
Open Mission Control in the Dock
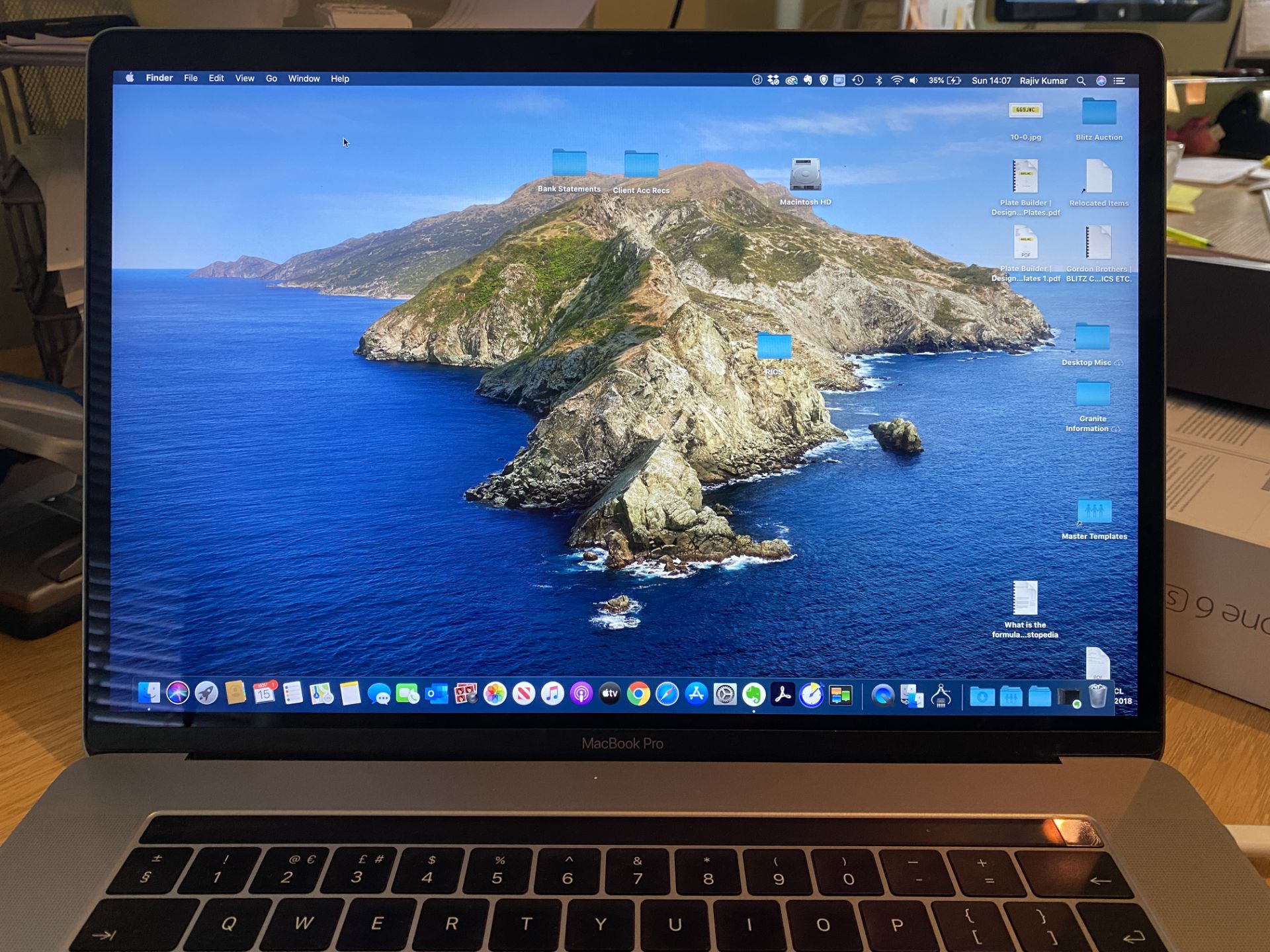[x=841, y=695]
